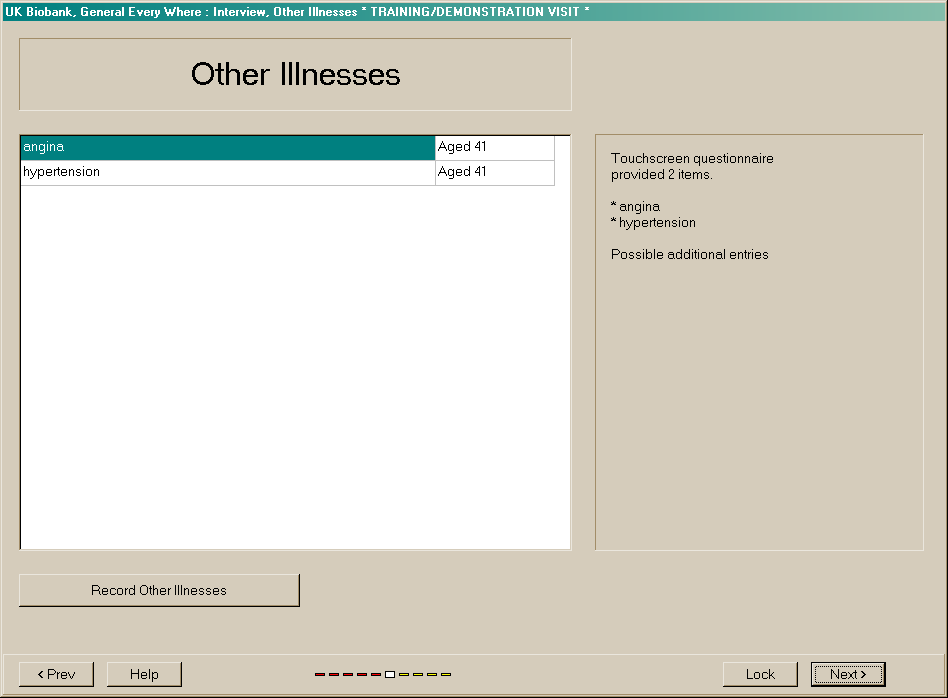Click the first yellow progress marker

tap(404, 675)
